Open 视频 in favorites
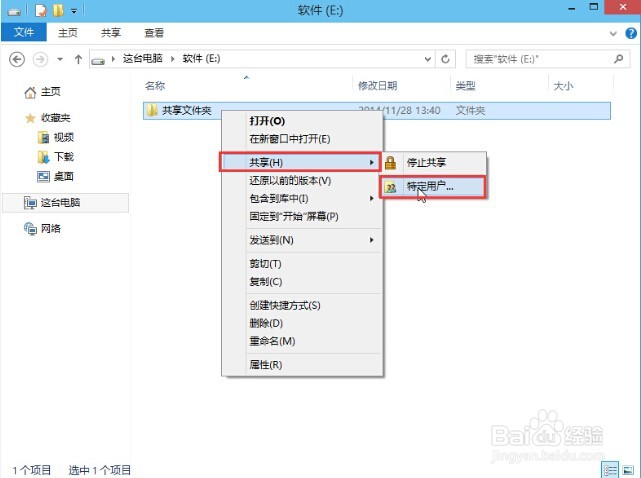641x478 pixels. pos(63,137)
